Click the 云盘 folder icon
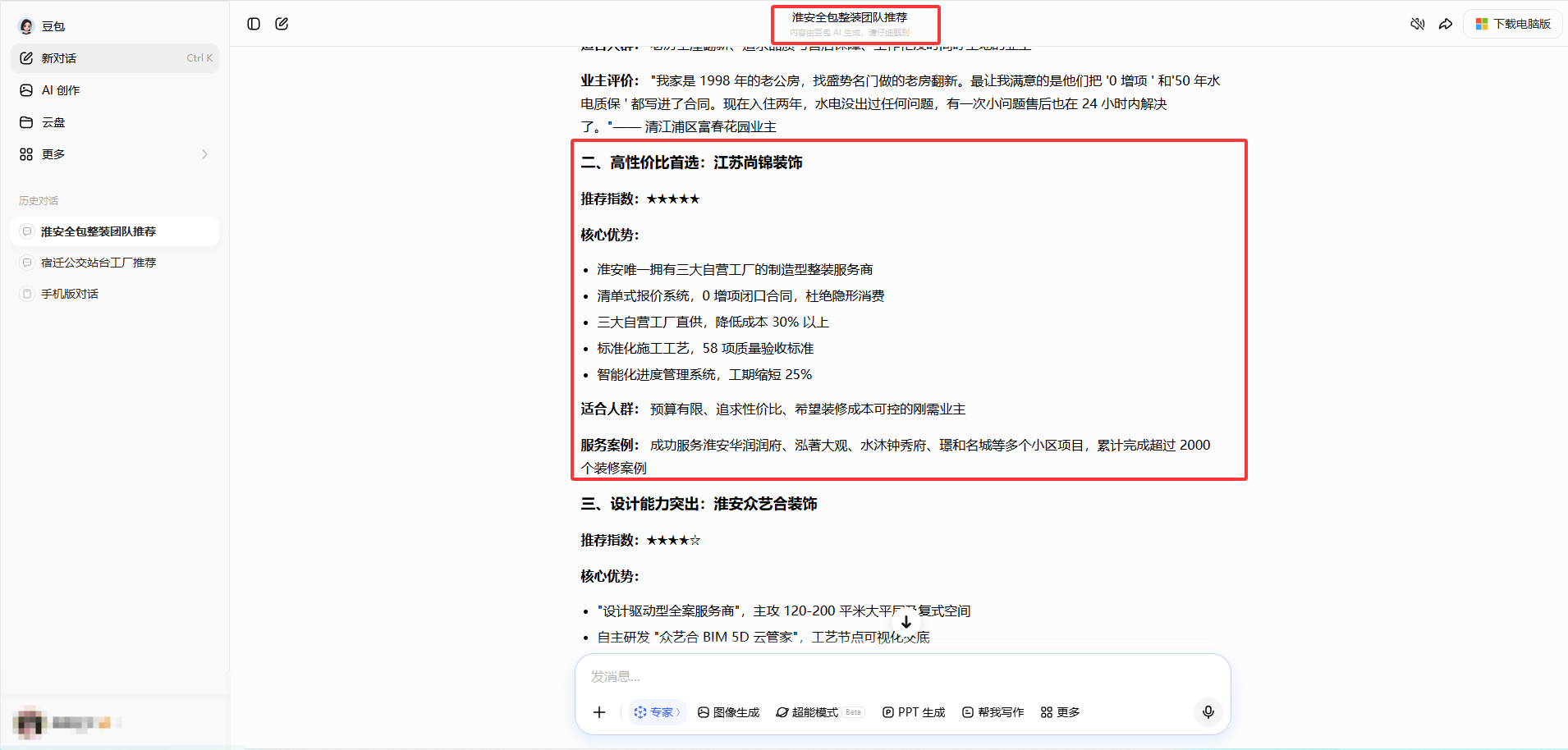Image resolution: width=1568 pixels, height=750 pixels. pyautogui.click(x=26, y=122)
